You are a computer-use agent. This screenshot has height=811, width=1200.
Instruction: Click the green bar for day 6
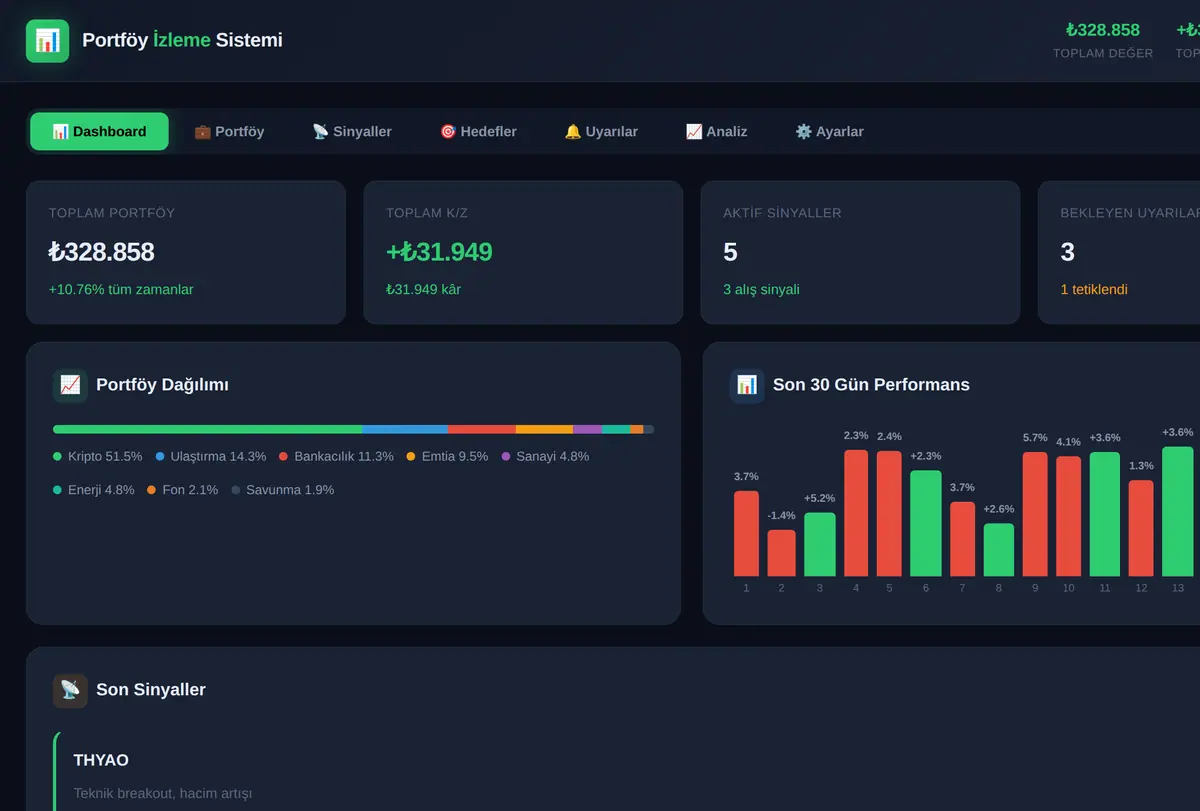coord(926,523)
